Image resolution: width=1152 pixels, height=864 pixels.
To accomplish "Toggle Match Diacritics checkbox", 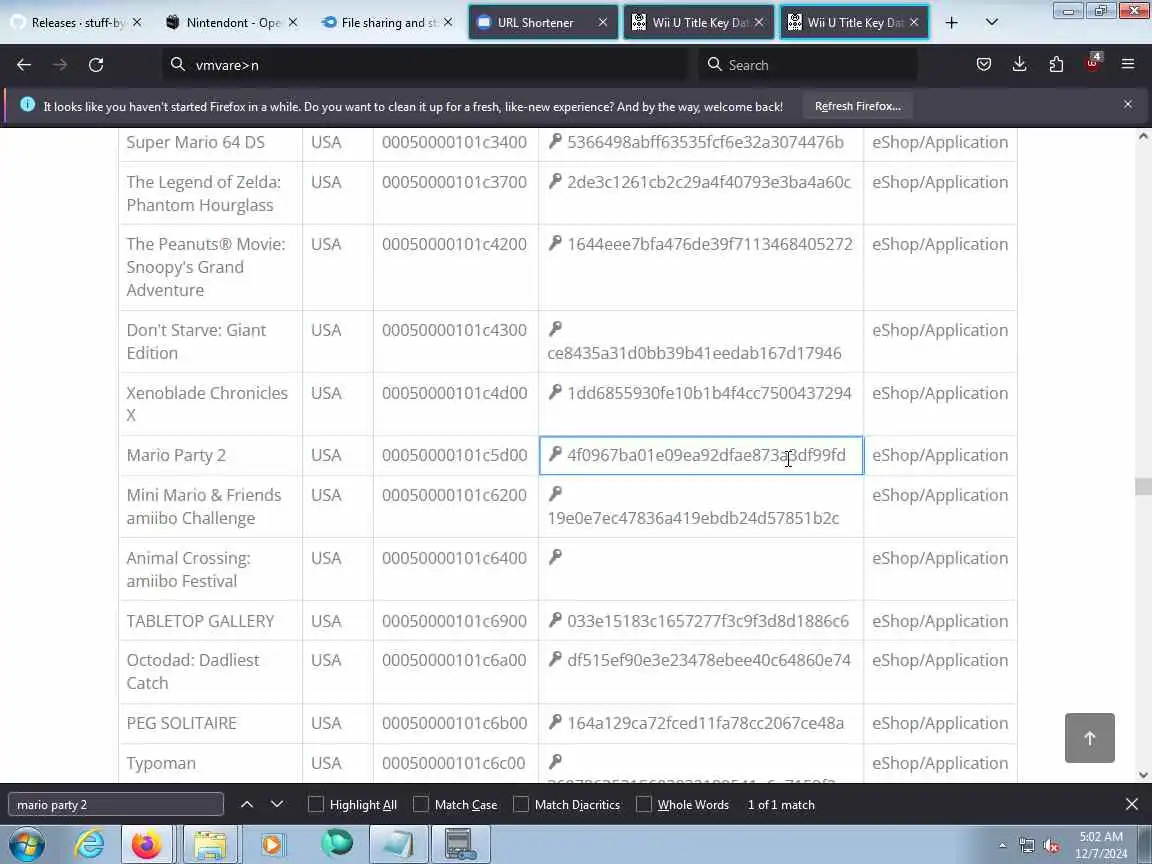I will pyautogui.click(x=521, y=804).
